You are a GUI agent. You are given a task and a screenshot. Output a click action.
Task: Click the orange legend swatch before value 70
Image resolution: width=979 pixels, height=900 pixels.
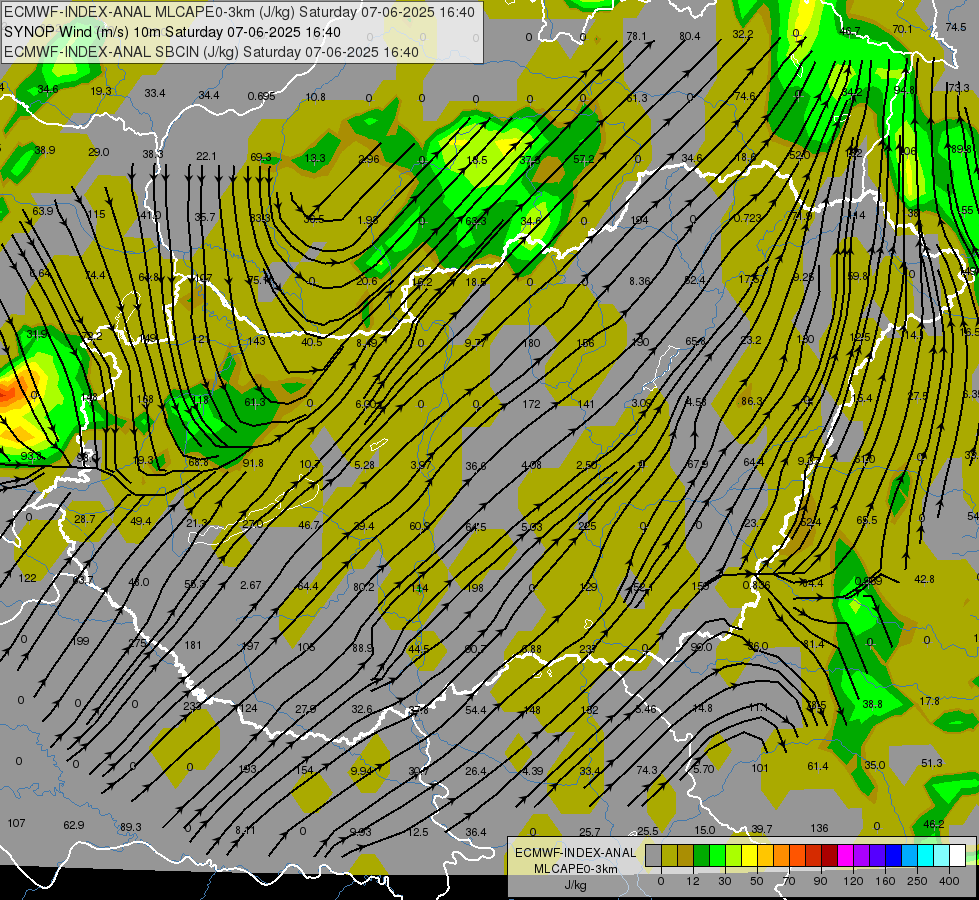[x=782, y=855]
